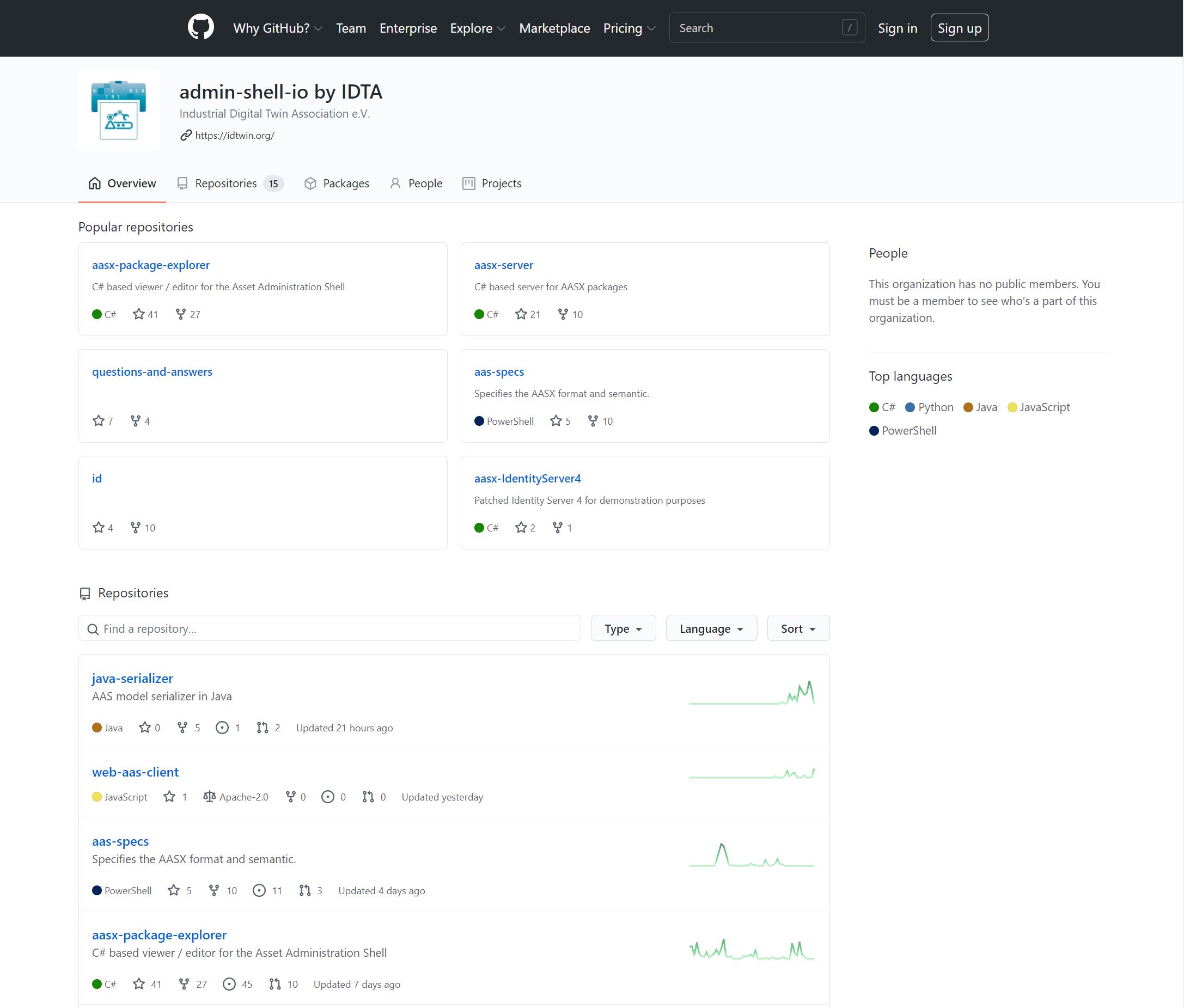Click the Sign up button
The width and height of the screenshot is (1184, 1008).
click(960, 28)
